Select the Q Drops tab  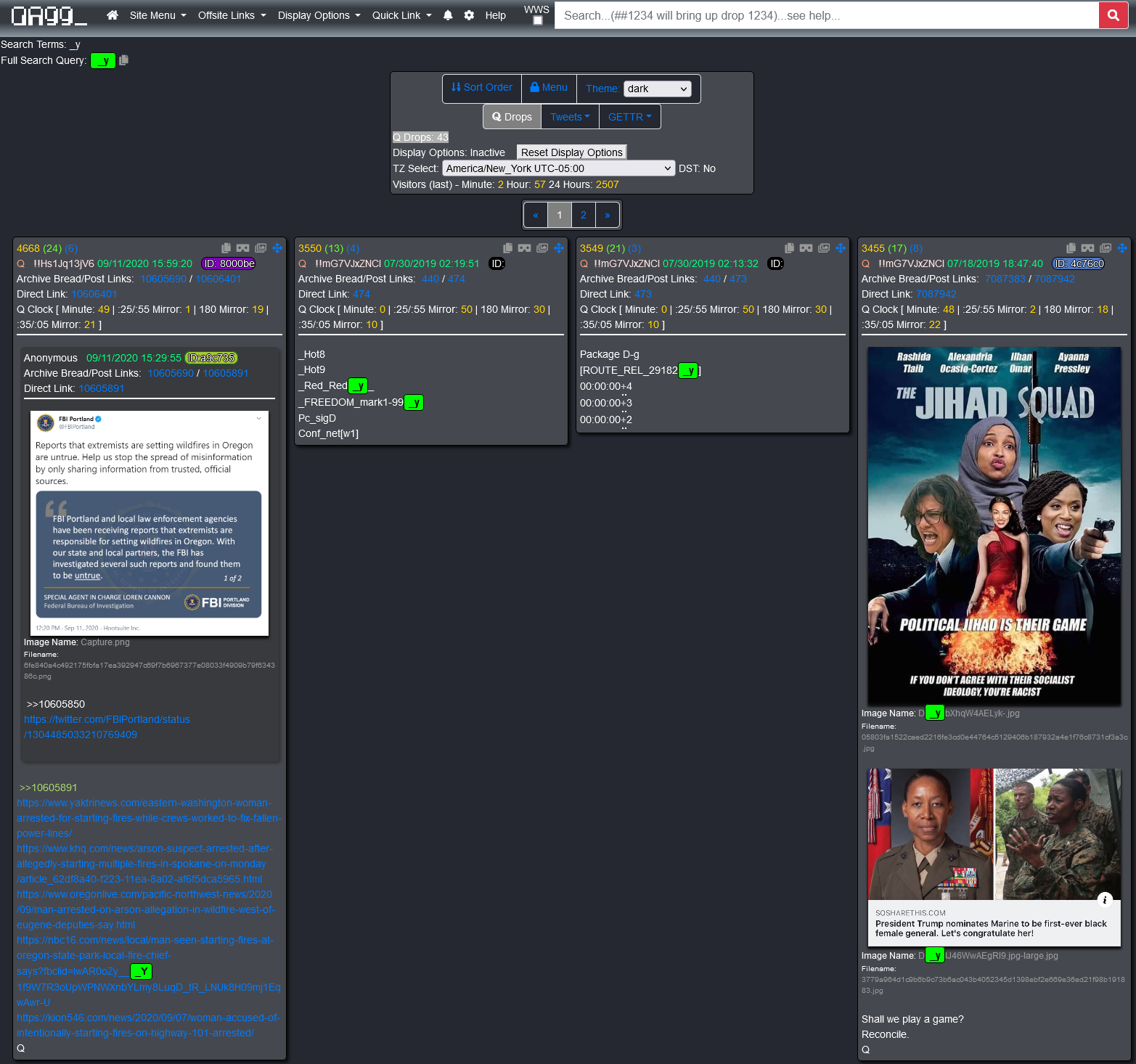coord(512,117)
